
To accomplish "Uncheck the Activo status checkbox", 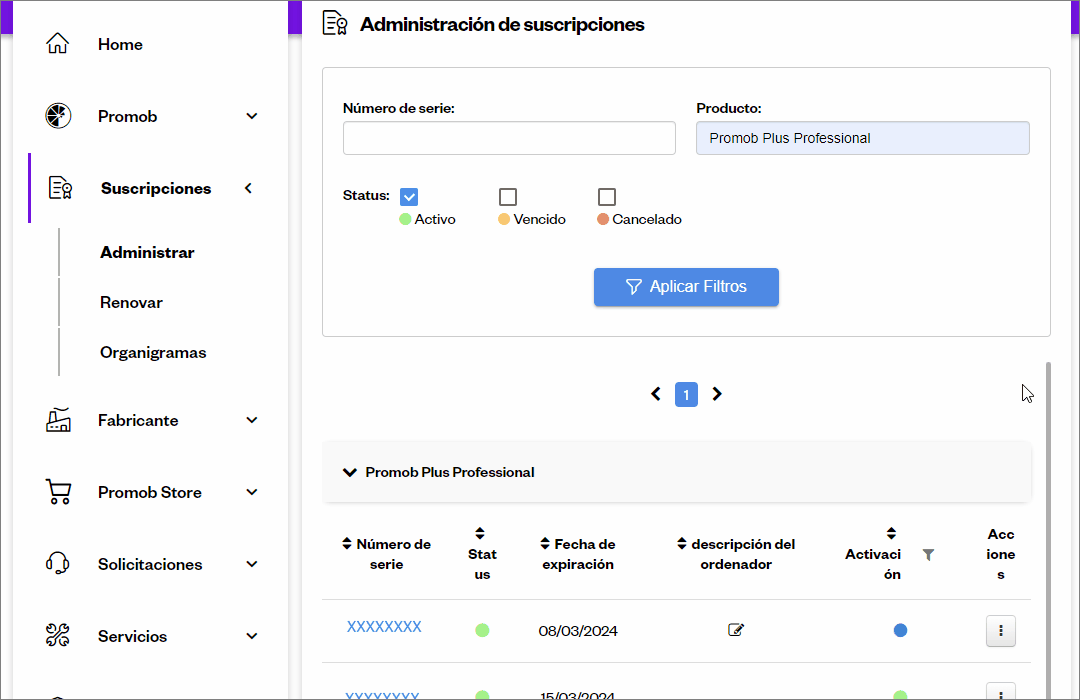I will (x=409, y=197).
